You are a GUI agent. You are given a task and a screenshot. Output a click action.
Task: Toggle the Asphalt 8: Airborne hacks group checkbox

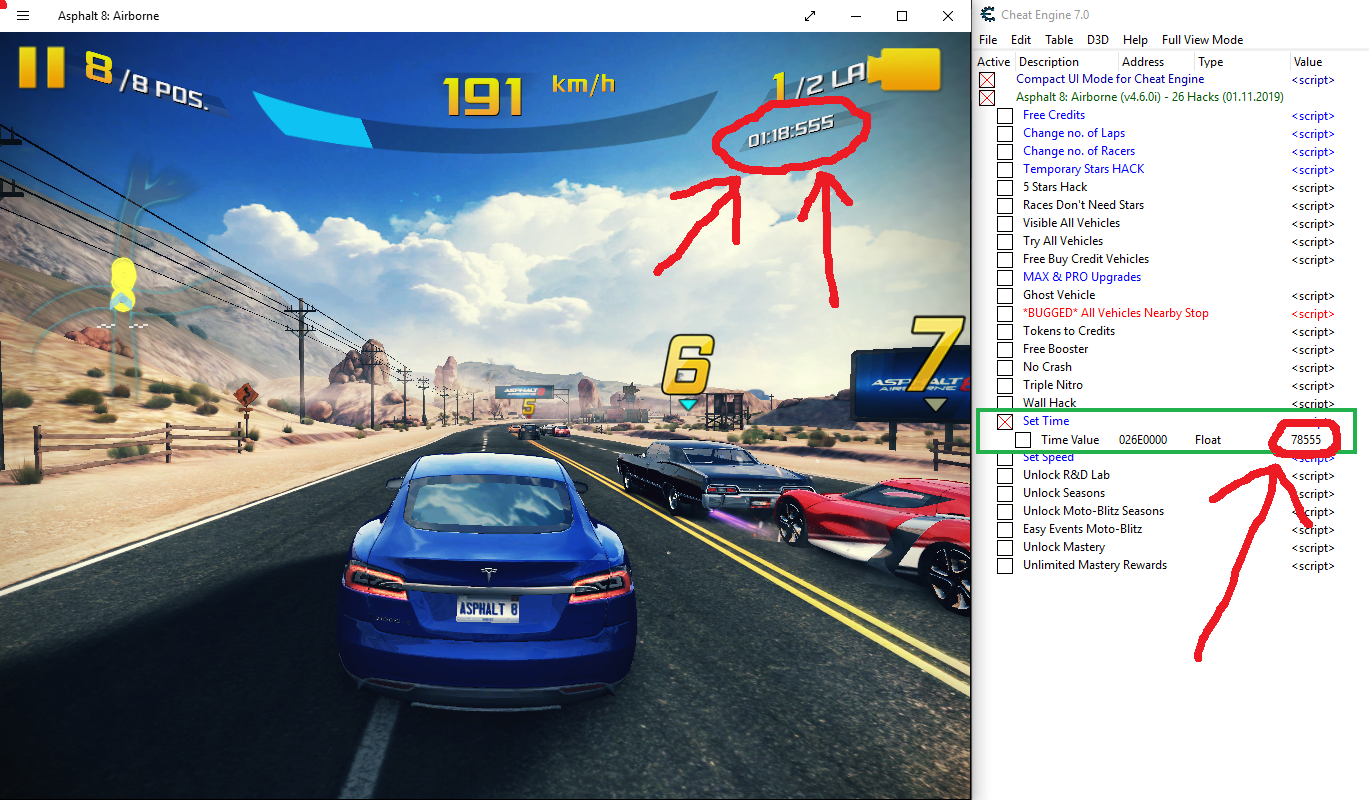987,98
